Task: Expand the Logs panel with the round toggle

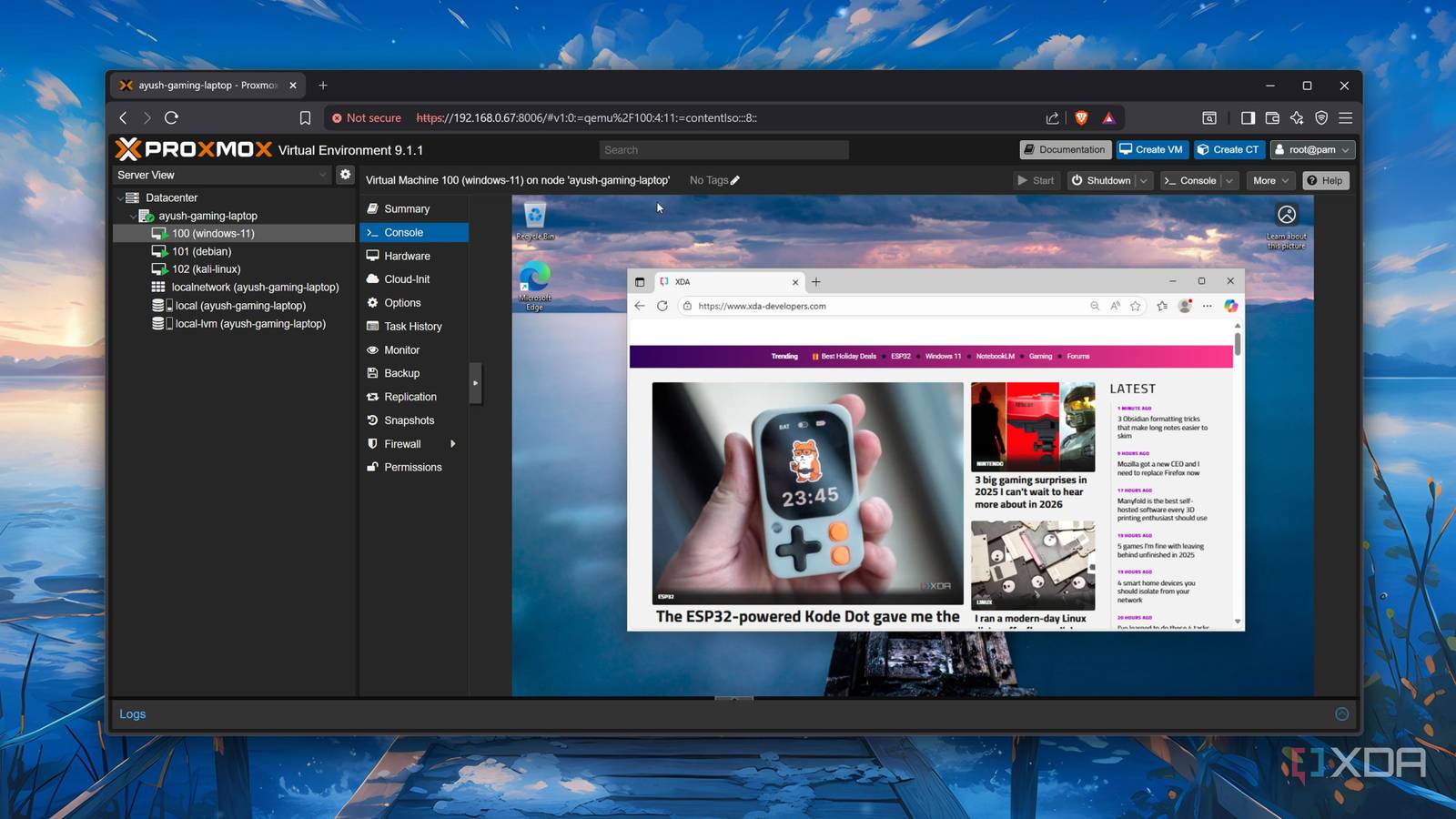Action: (x=1341, y=714)
